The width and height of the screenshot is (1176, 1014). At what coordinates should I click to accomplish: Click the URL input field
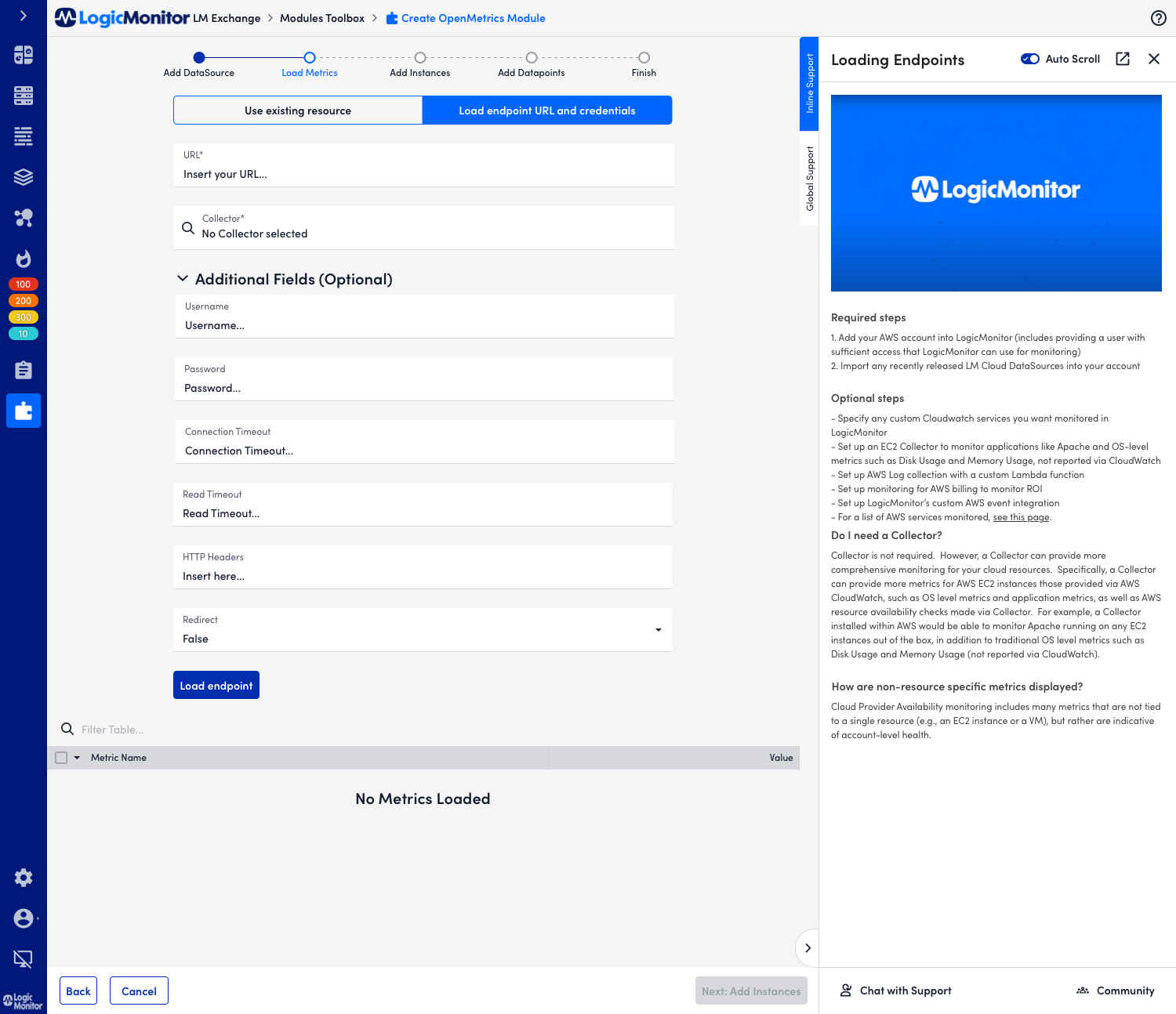click(x=423, y=165)
